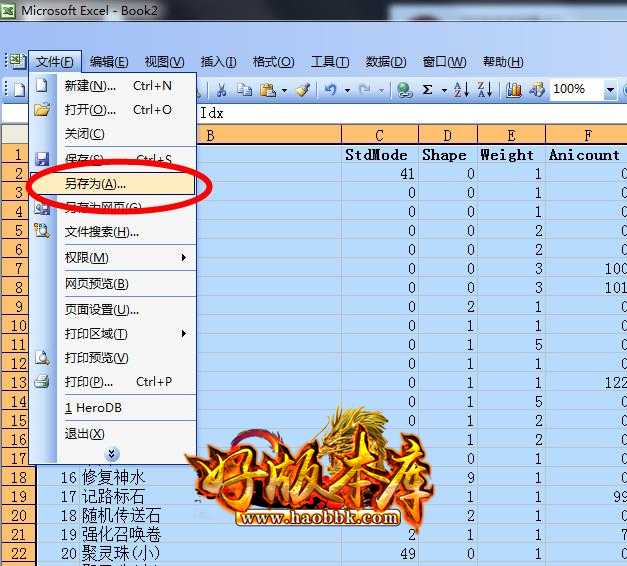627x566 pixels.
Task: Click the Excel workbook icon beside File menu
Action: 16,61
